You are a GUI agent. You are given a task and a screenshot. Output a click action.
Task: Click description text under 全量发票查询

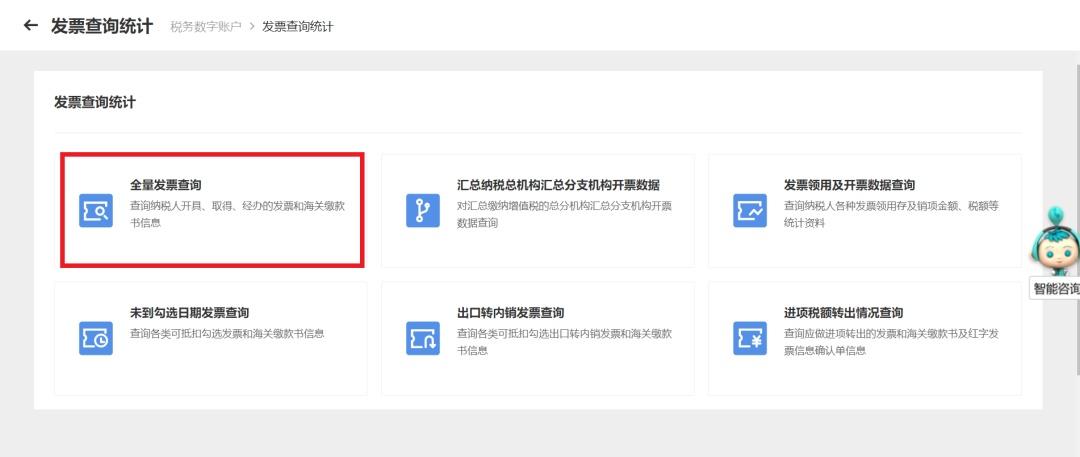(x=237, y=213)
